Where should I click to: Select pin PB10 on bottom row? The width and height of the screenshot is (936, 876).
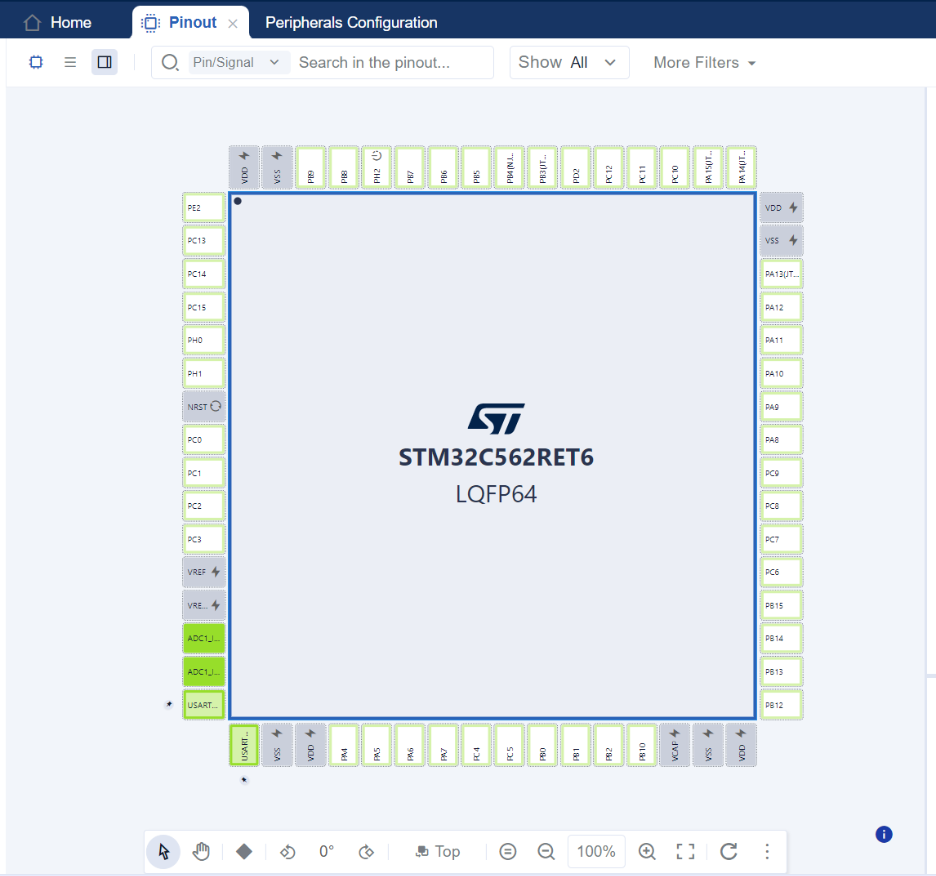[x=642, y=745]
